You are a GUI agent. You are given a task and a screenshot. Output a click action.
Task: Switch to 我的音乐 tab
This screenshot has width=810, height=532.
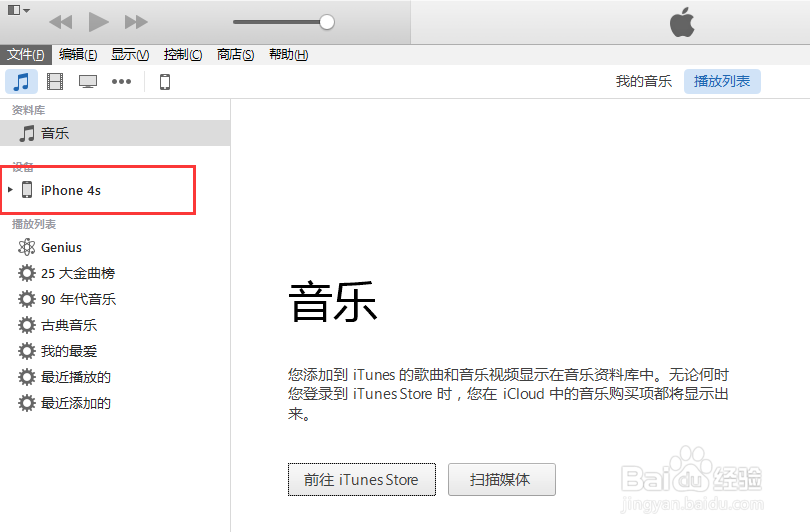[644, 82]
